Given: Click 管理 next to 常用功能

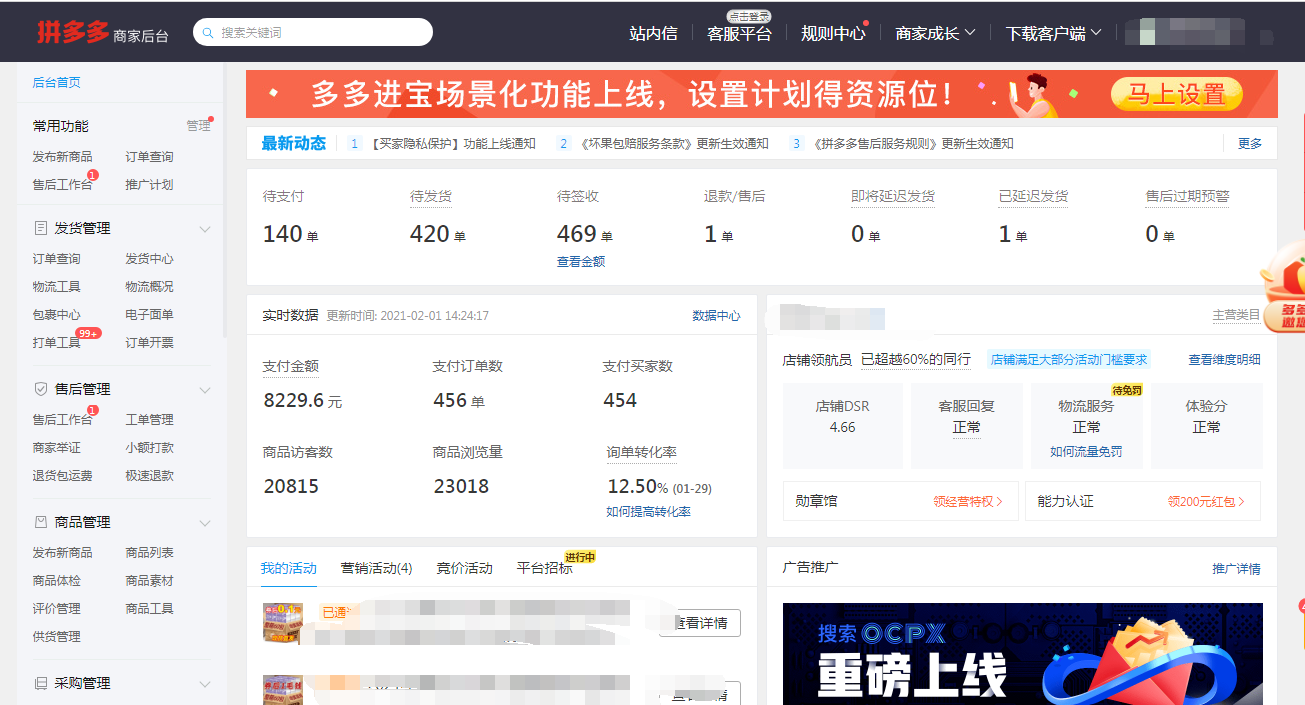Looking at the screenshot, I should (x=198, y=126).
